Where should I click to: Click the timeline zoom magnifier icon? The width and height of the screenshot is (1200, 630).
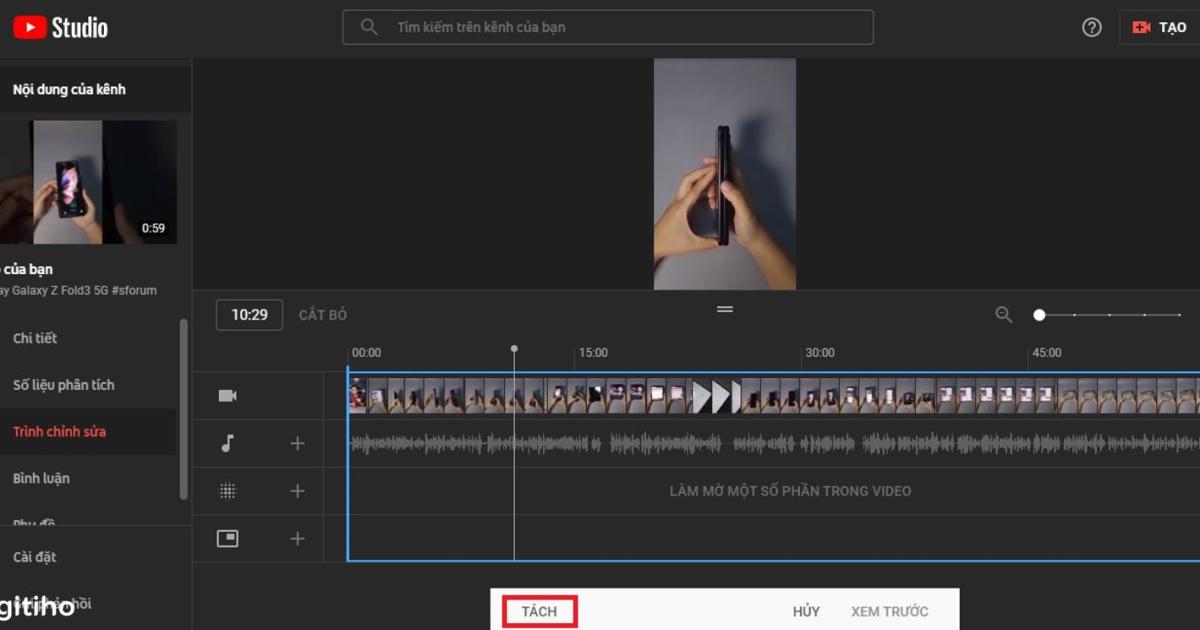click(1003, 314)
